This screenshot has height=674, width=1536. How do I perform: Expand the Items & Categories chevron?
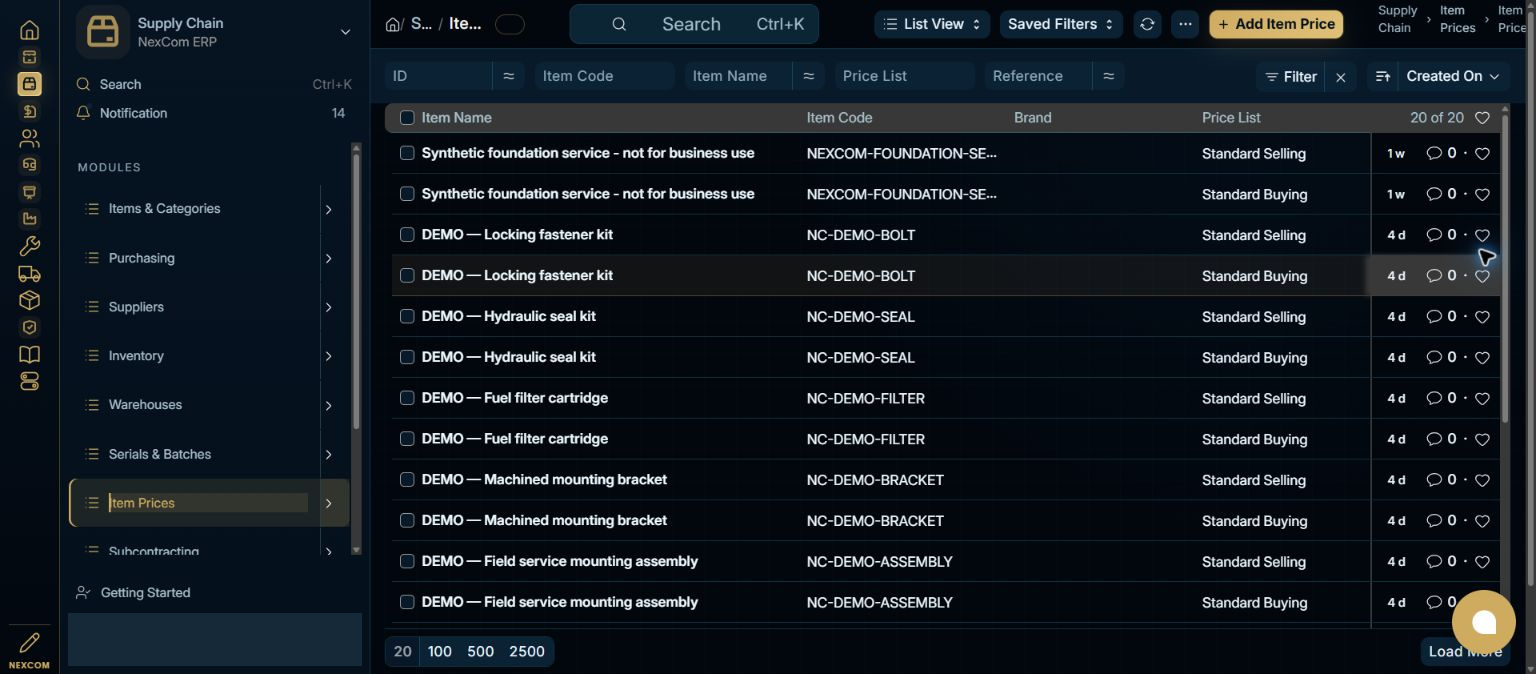click(x=328, y=209)
